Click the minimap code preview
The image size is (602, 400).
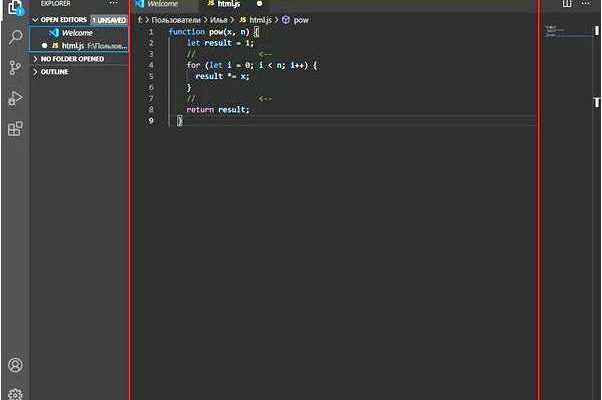[x=555, y=30]
